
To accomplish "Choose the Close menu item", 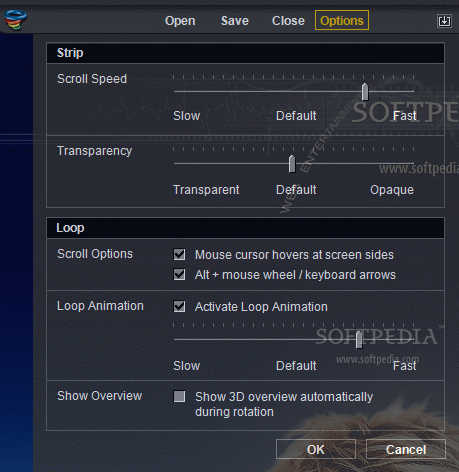I will [x=288, y=21].
